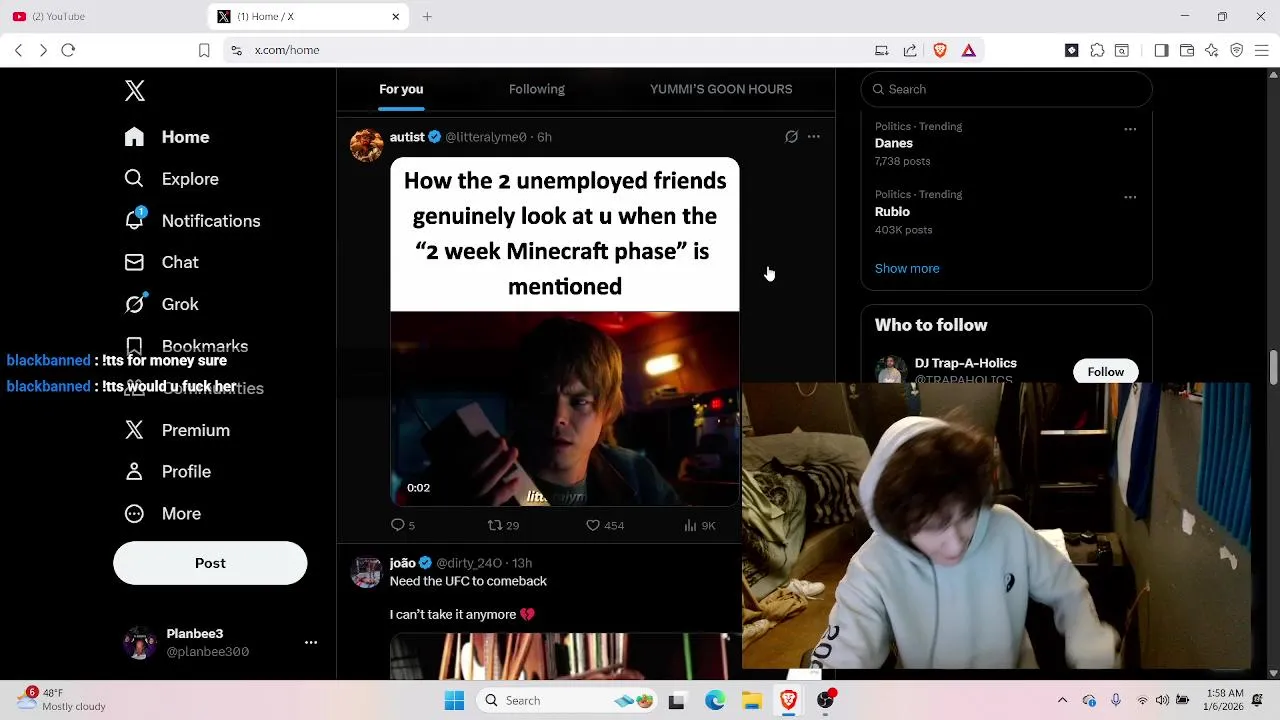The image size is (1280, 720).
Task: Open more options for Rubio trend
Action: [1130, 197]
